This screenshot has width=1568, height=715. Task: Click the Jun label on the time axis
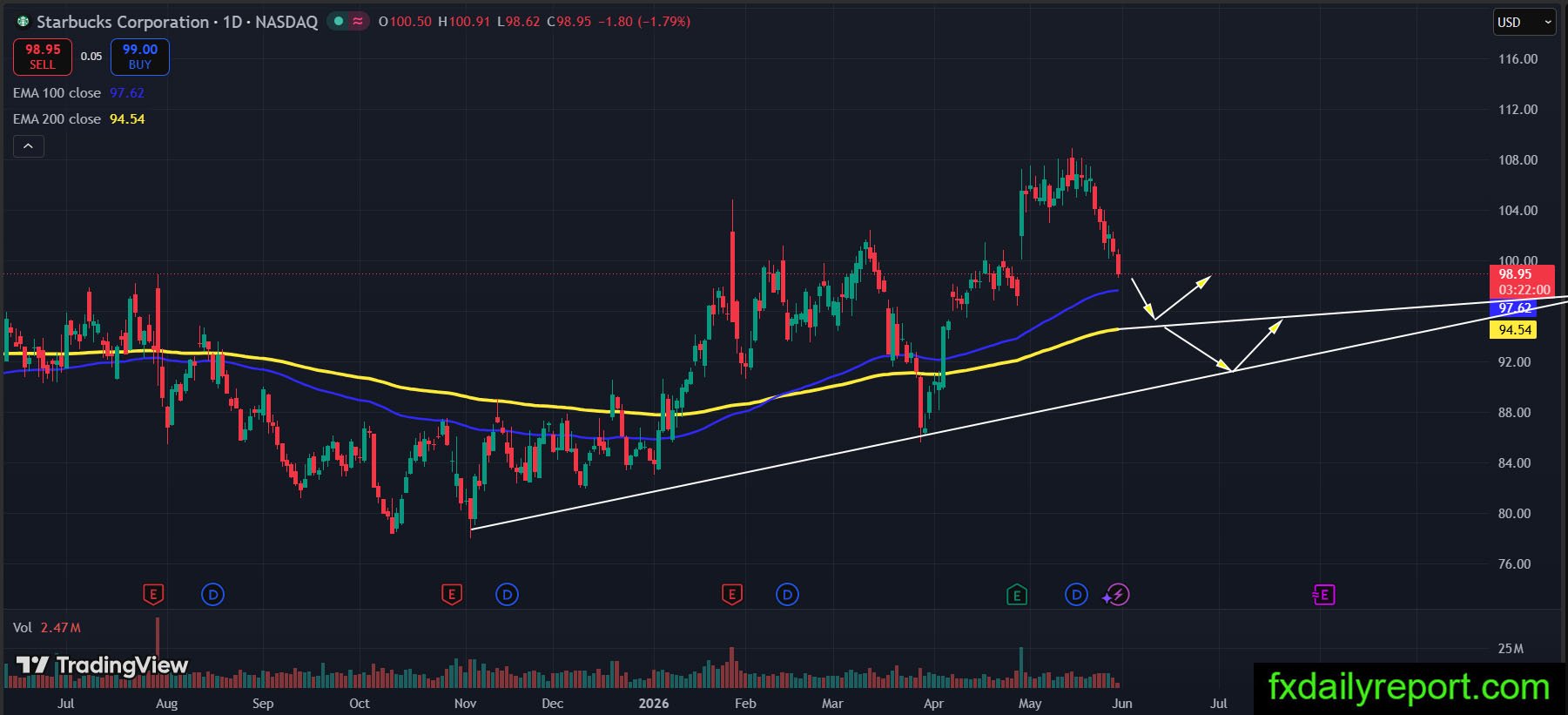pos(1122,704)
